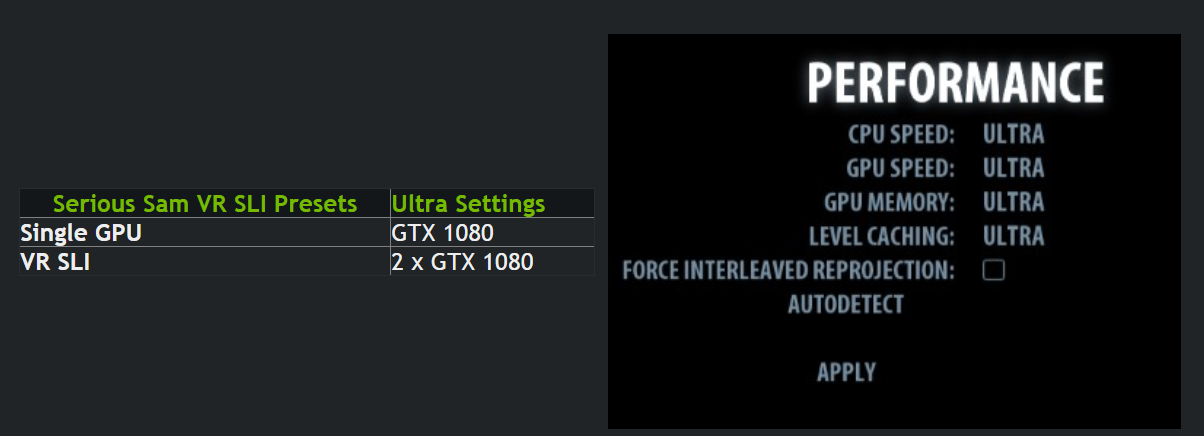Select the Level Caching label
The height and width of the screenshot is (436, 1204).
point(882,236)
